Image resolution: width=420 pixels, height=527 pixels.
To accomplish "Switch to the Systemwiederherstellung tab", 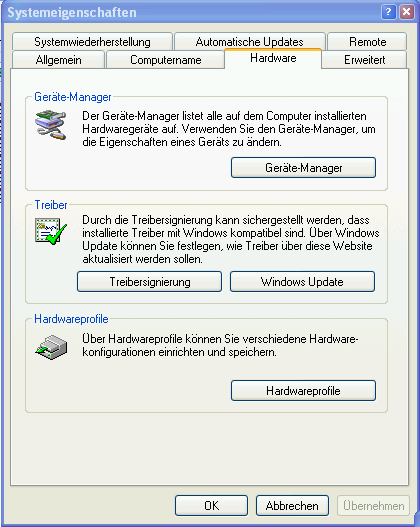I will [92, 42].
